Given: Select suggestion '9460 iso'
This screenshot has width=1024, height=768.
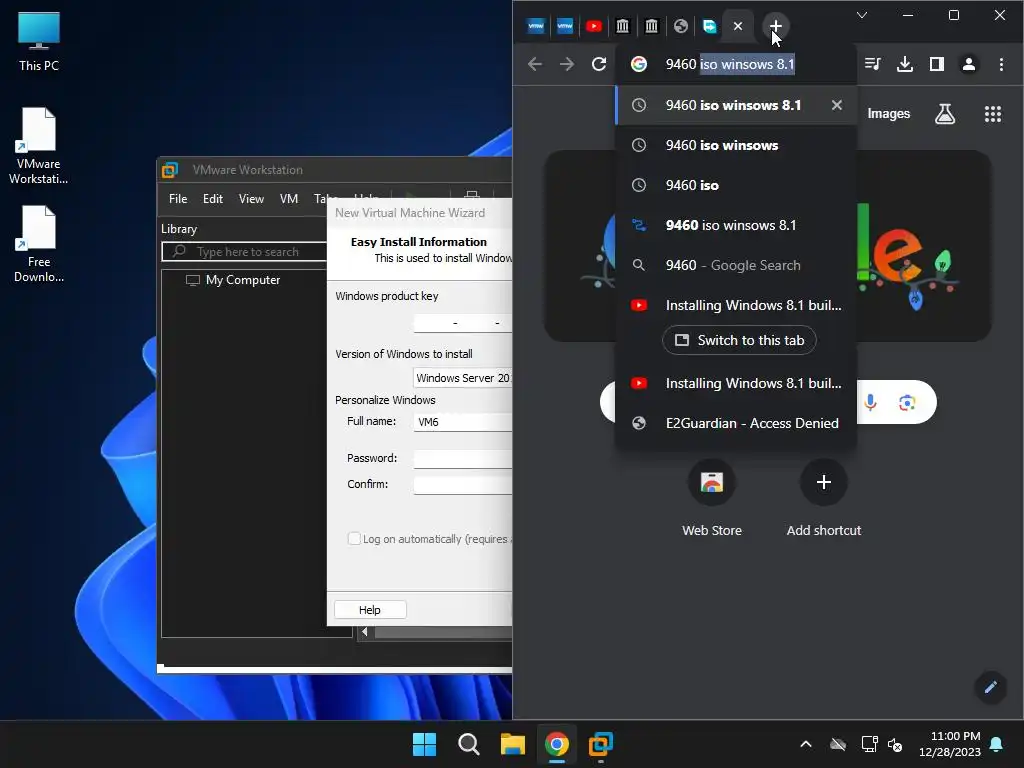Looking at the screenshot, I should click(736, 185).
